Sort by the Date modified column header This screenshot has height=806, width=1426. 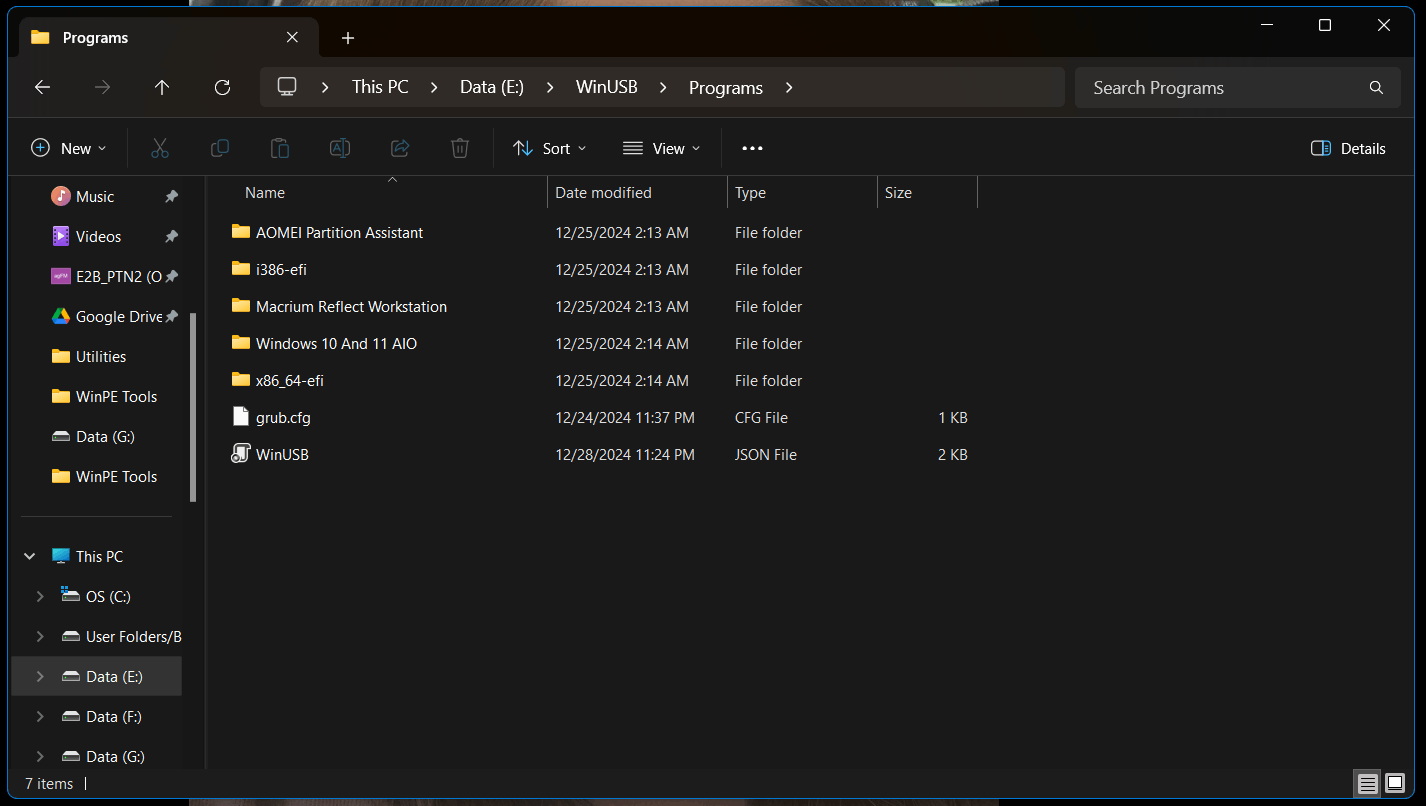(x=638, y=193)
